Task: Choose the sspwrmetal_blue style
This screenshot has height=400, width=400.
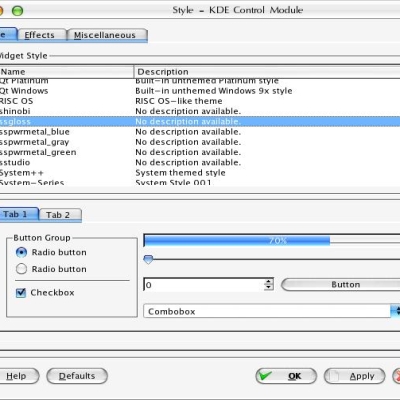Action: pos(200,132)
